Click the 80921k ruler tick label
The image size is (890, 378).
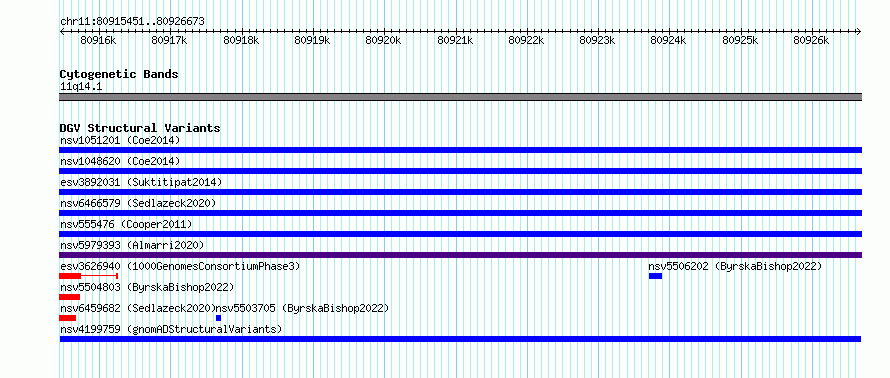pos(455,40)
